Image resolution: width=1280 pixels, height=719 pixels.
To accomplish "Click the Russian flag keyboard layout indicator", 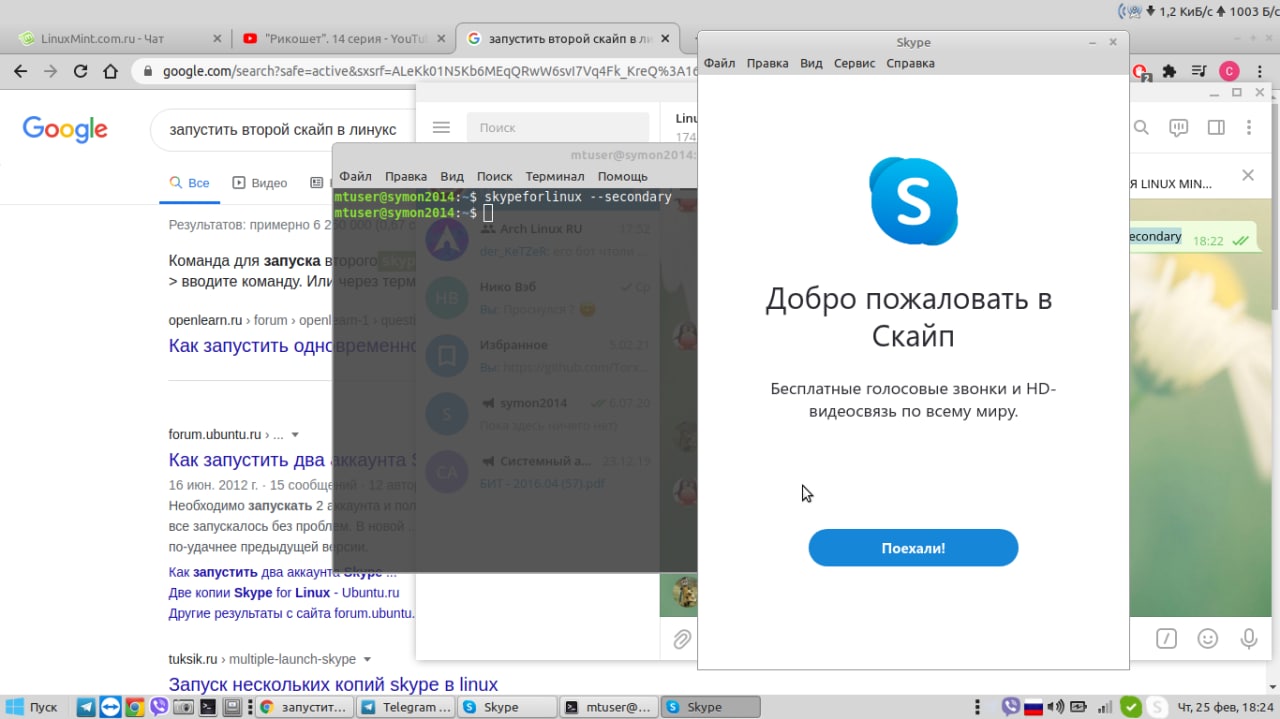I will point(1033,707).
